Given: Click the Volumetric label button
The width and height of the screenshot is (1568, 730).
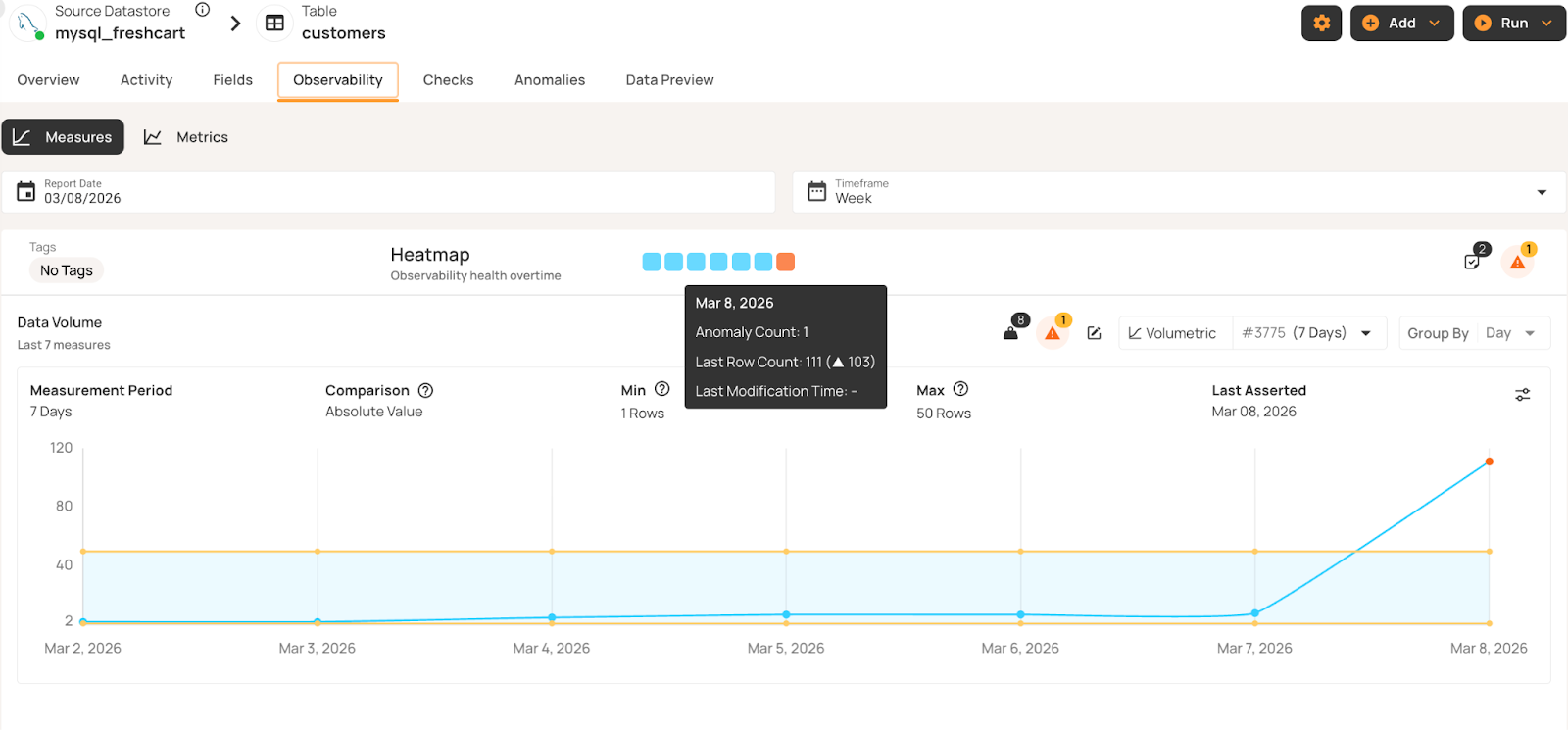Looking at the screenshot, I should (x=1175, y=333).
